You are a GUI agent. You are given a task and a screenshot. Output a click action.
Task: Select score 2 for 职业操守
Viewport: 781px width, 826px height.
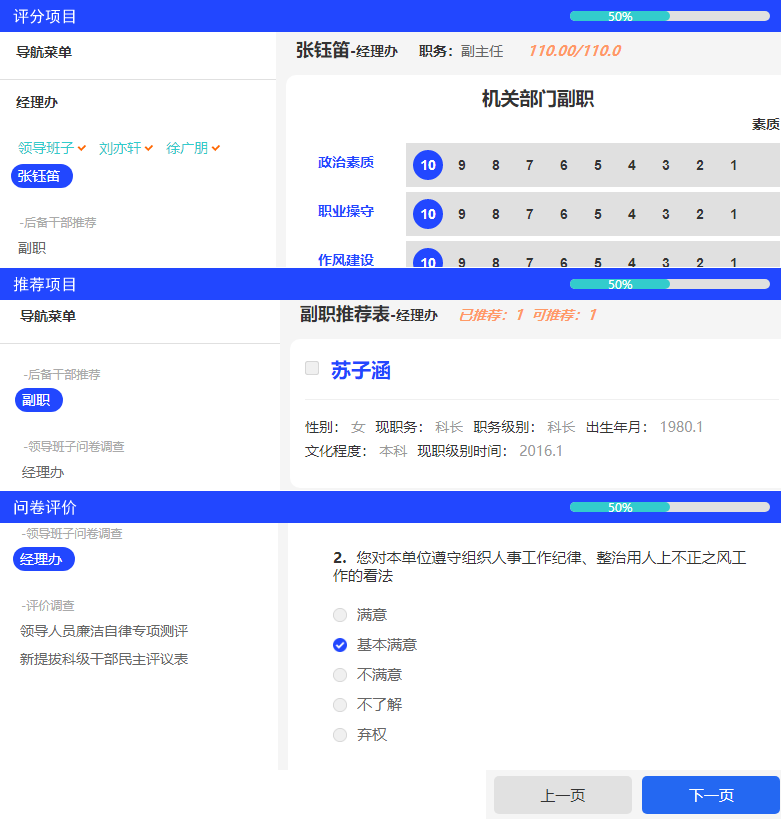tap(699, 214)
